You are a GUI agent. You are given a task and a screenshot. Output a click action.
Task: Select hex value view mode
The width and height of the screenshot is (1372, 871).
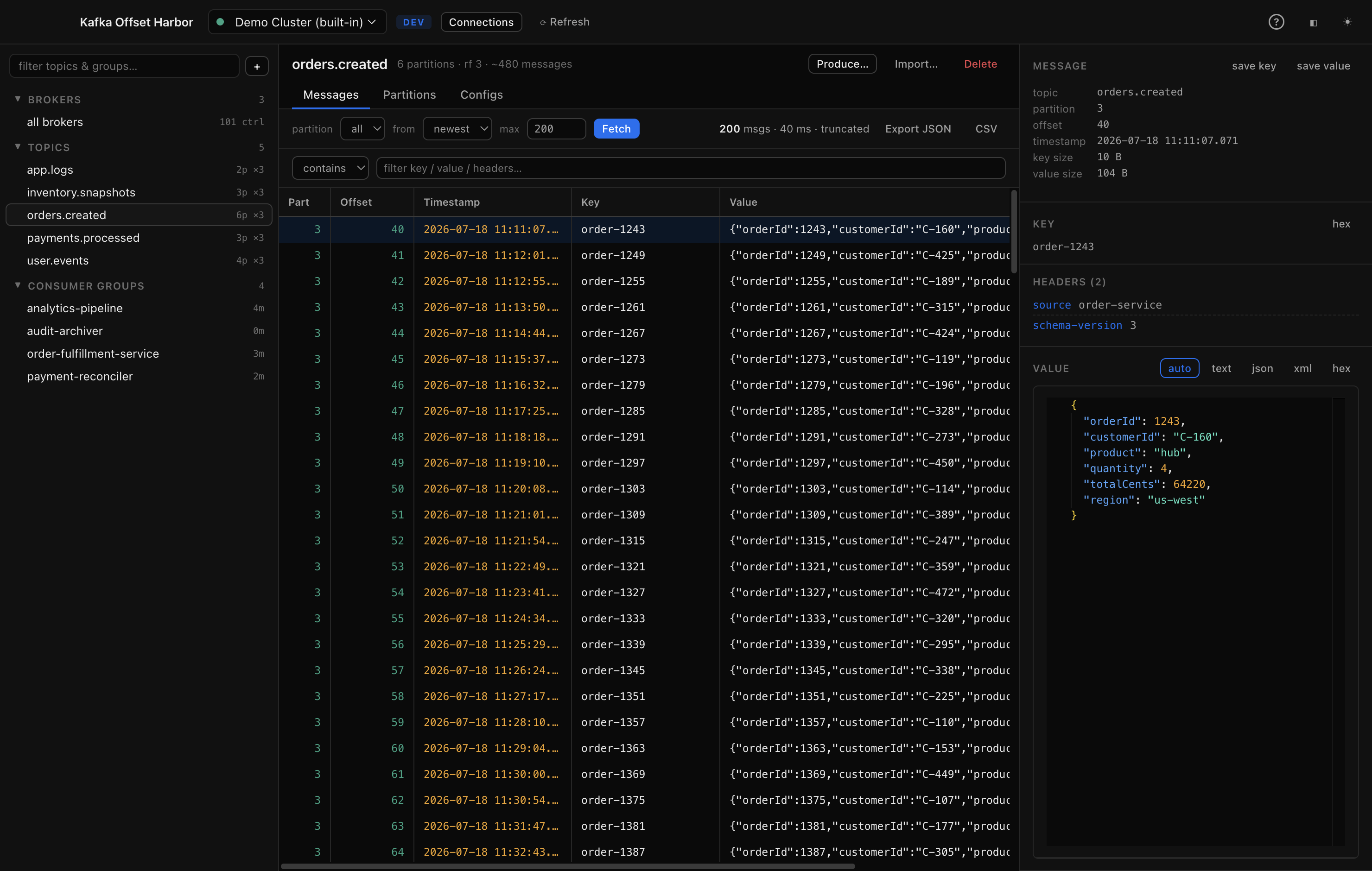coord(1341,368)
